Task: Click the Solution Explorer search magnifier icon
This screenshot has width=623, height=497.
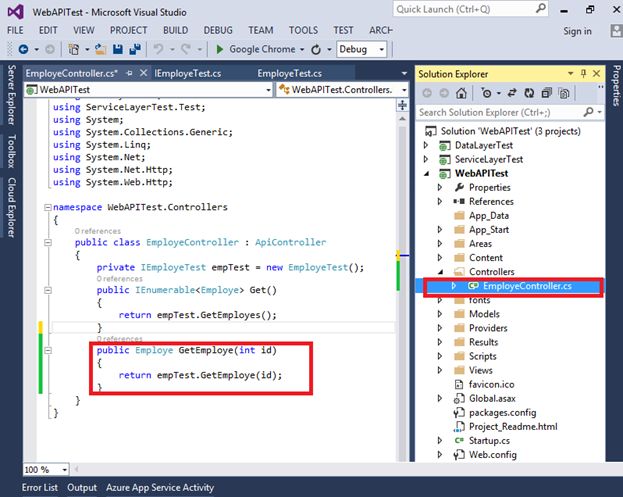Action: pyautogui.click(x=588, y=112)
